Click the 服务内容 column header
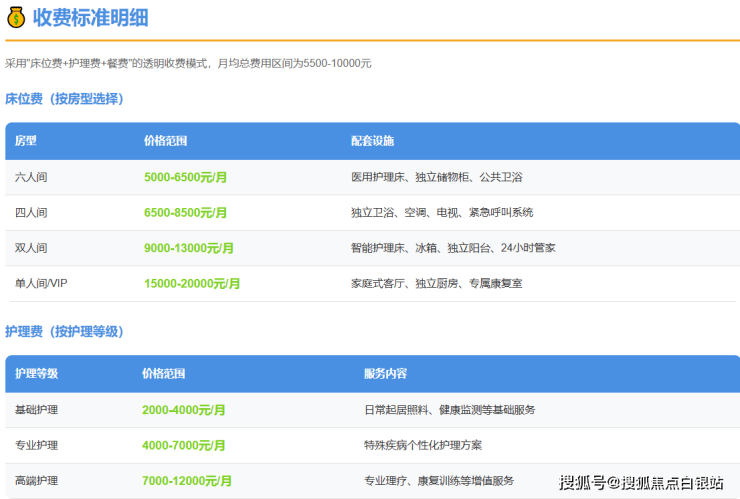The image size is (740, 499). [385, 374]
